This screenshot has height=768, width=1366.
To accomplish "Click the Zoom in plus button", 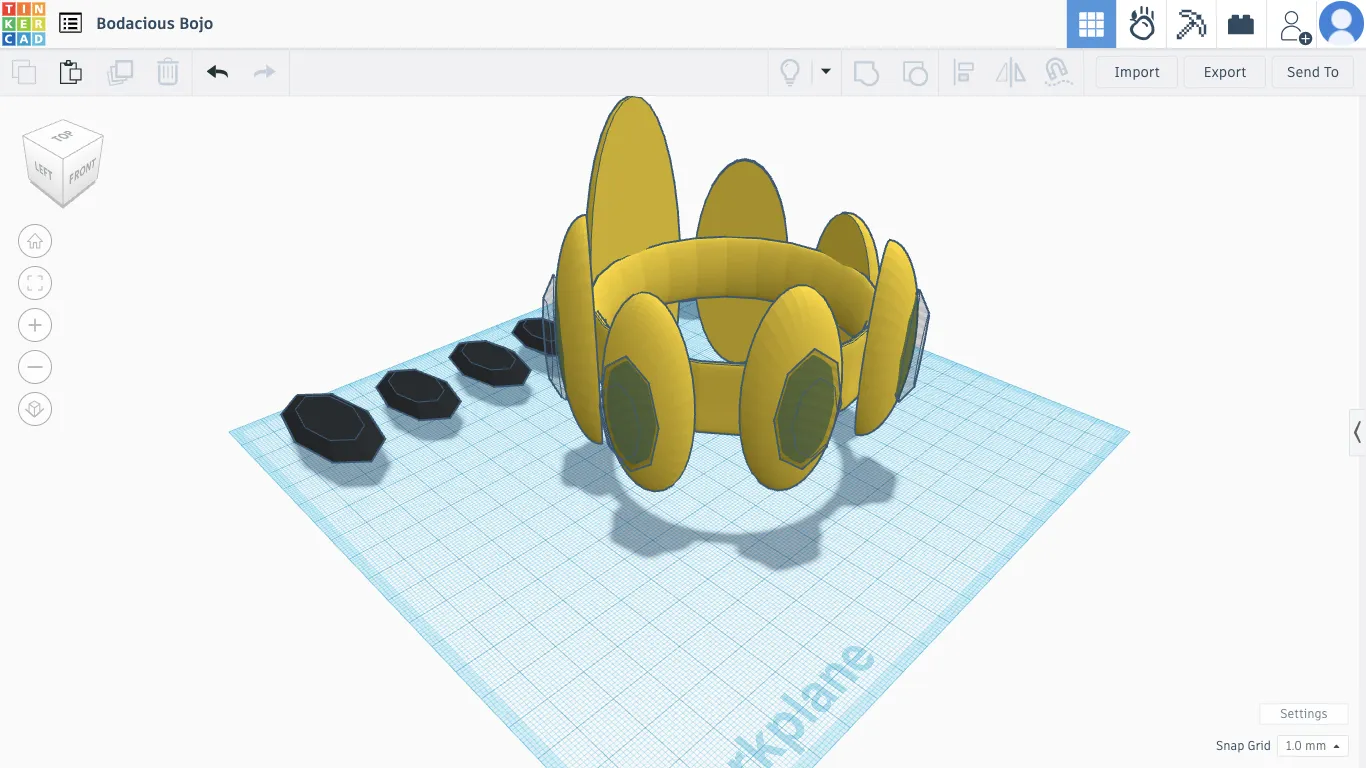I will pos(35,325).
